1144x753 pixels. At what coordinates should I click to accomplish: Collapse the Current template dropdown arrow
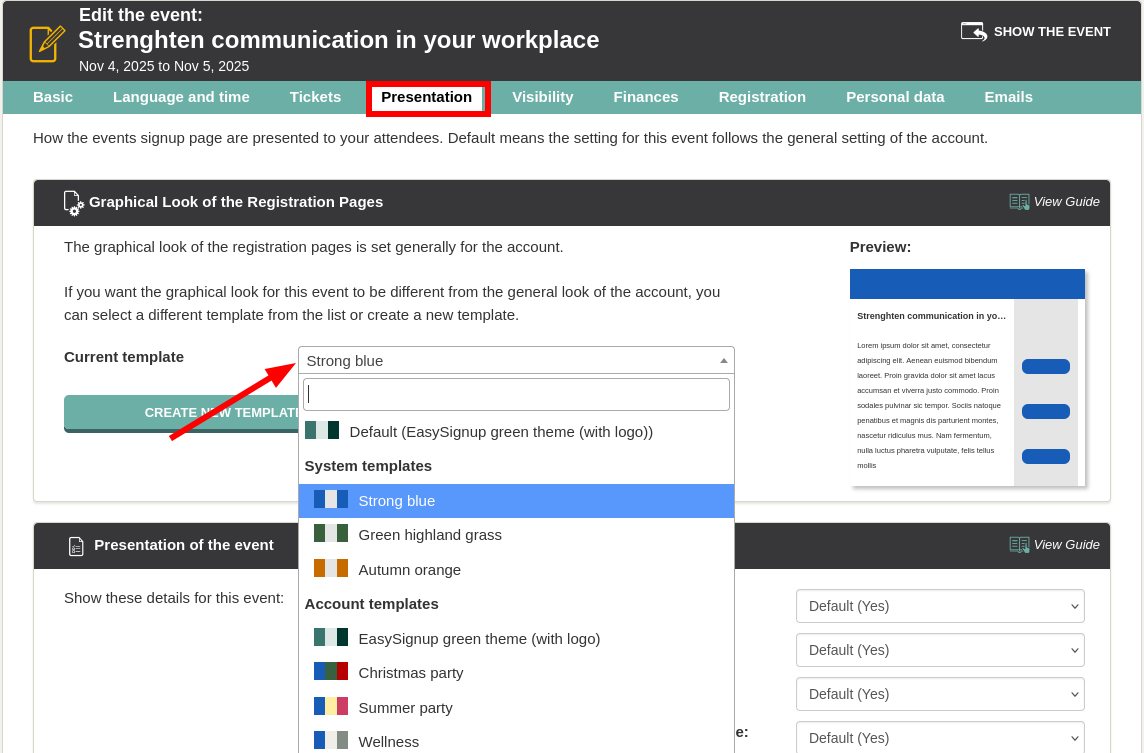(x=723, y=360)
